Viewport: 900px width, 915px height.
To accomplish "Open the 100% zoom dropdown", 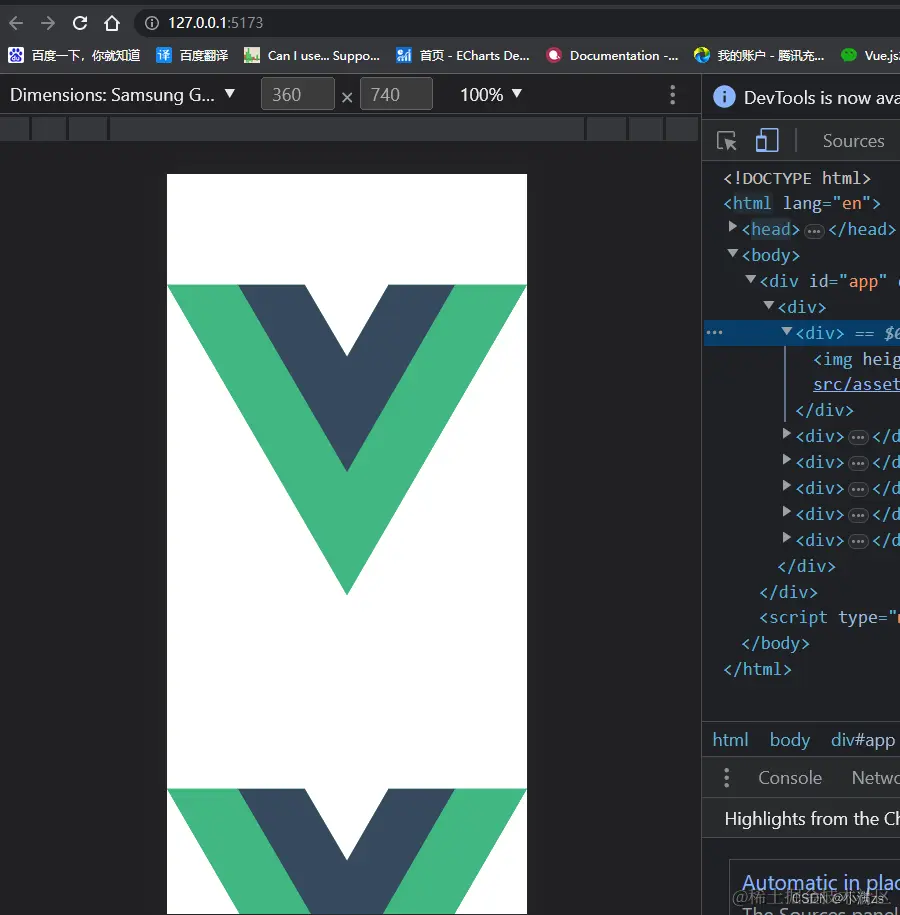I will click(491, 95).
